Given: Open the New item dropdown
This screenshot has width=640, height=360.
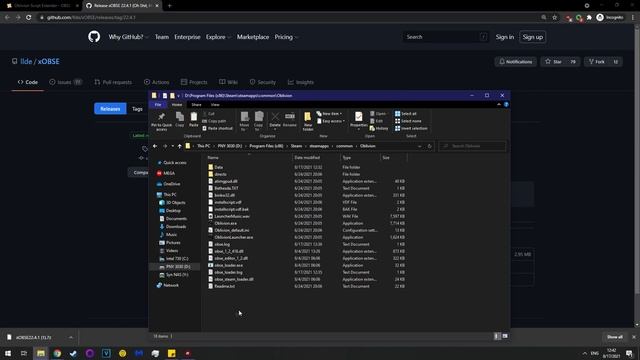Looking at the screenshot, I should coord(329,114).
